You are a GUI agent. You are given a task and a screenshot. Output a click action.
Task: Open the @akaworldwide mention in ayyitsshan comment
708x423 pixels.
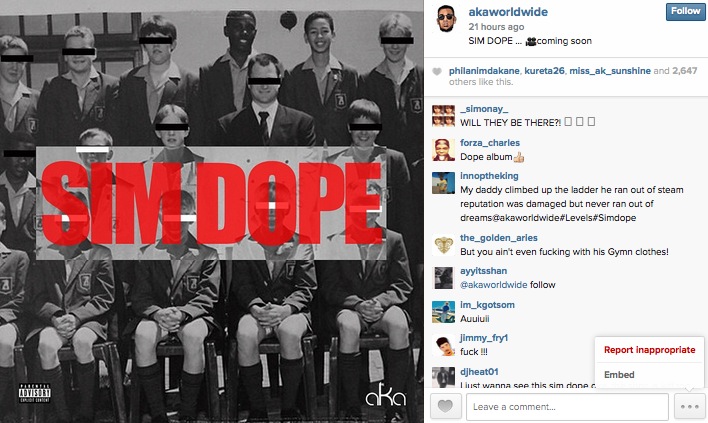pyautogui.click(x=494, y=285)
